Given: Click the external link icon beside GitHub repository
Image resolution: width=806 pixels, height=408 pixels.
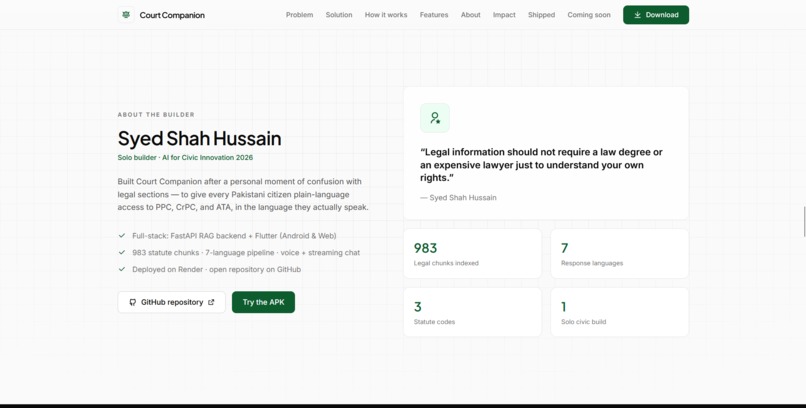Looking at the screenshot, I should point(211,302).
